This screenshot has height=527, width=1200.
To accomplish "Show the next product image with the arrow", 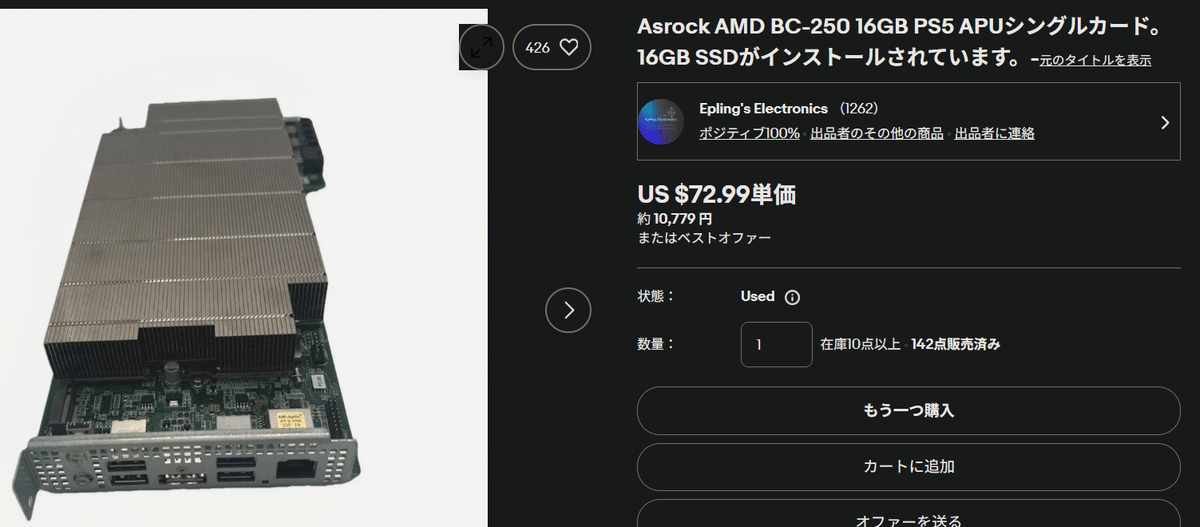I will [568, 310].
